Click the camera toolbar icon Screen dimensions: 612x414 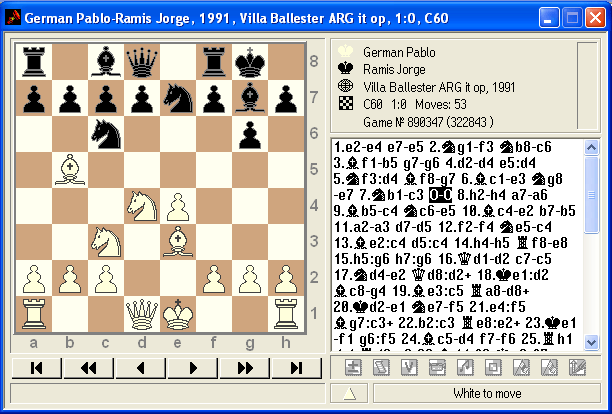[x=437, y=367]
